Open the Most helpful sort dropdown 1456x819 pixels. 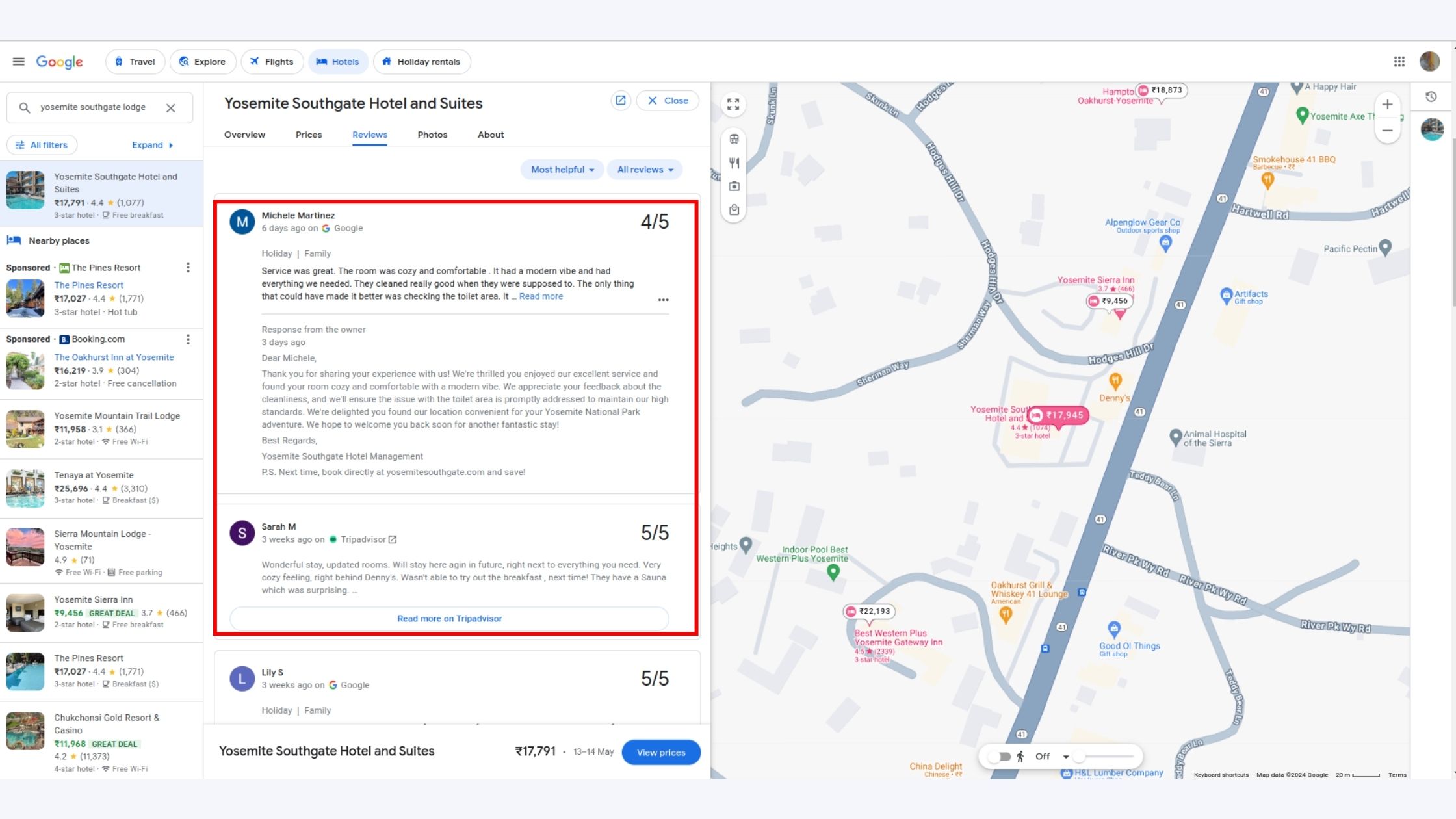pos(562,170)
